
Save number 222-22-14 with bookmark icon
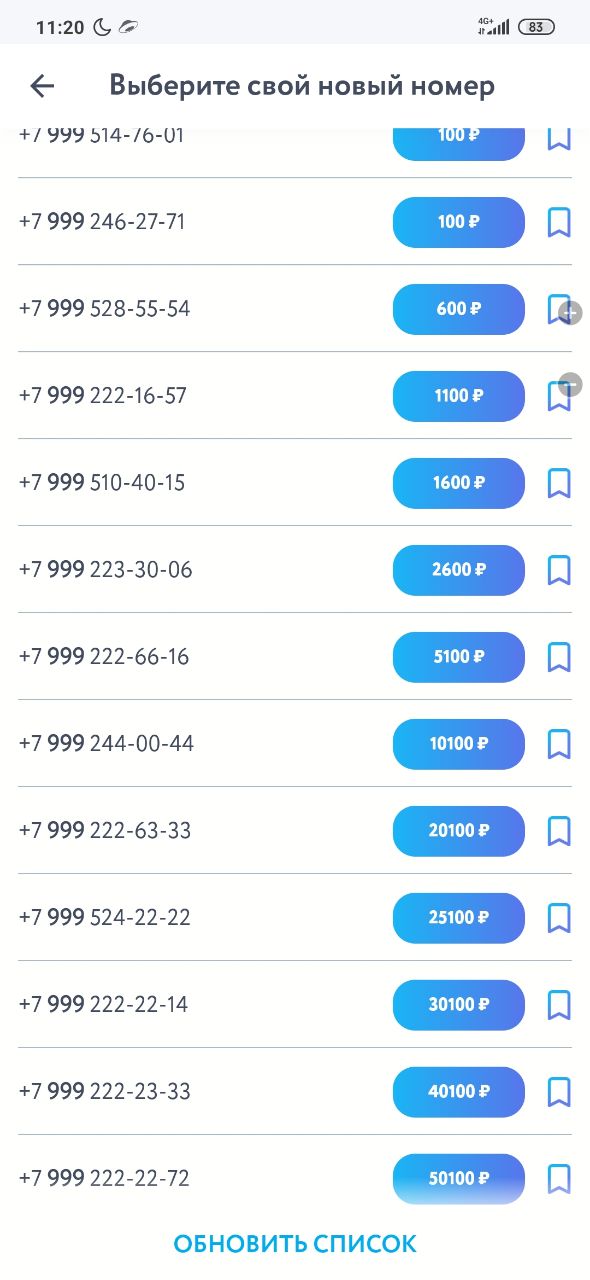(x=559, y=1005)
